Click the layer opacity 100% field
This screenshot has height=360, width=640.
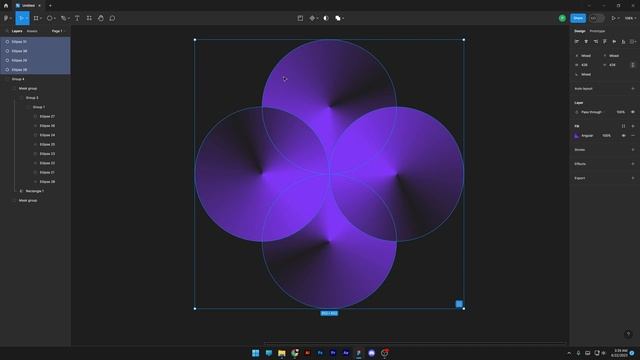[x=620, y=112]
